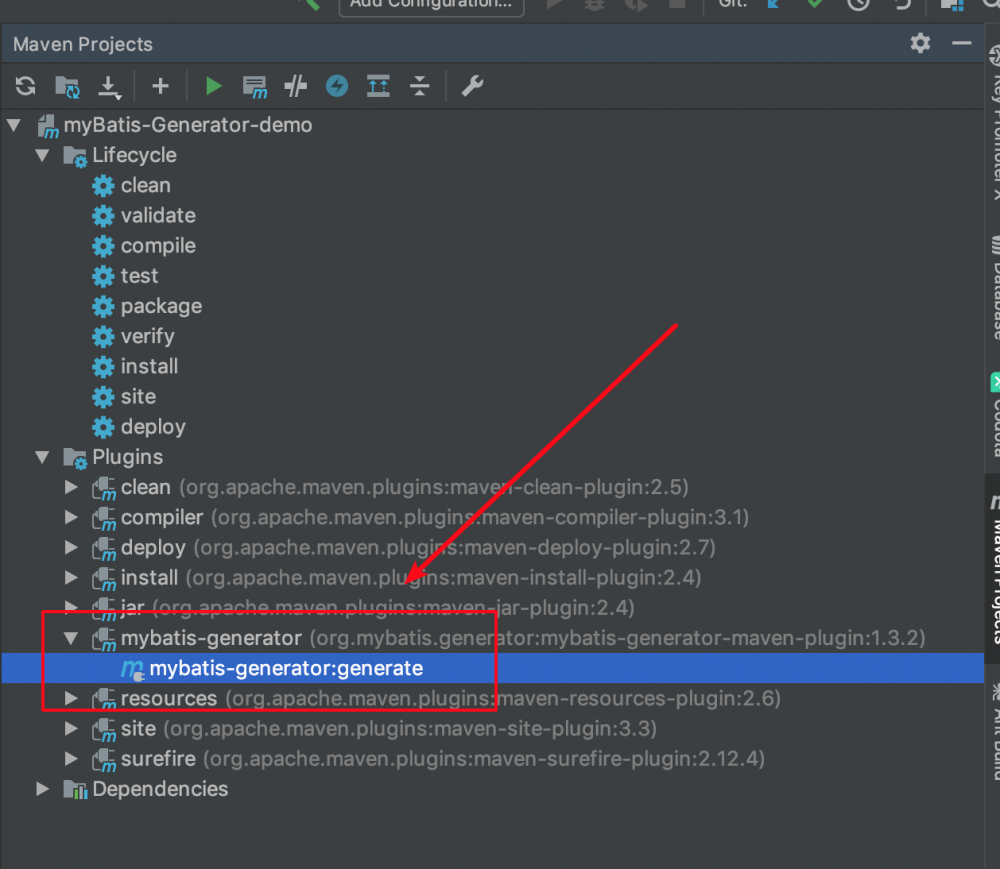
Task: Collapse the mybatis-generator plugin node
Action: (x=71, y=638)
